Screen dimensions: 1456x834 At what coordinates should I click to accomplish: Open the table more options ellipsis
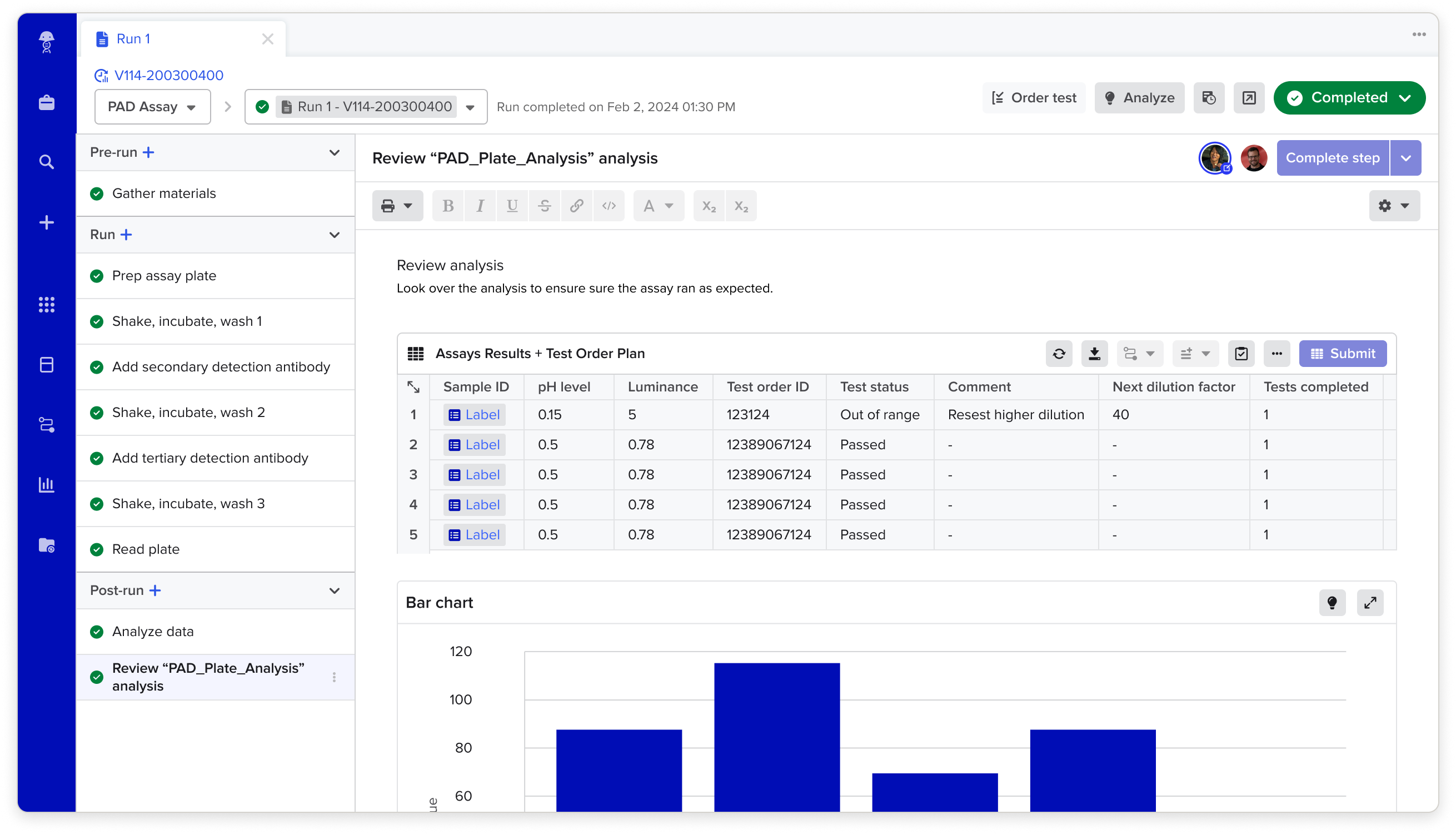1277,354
